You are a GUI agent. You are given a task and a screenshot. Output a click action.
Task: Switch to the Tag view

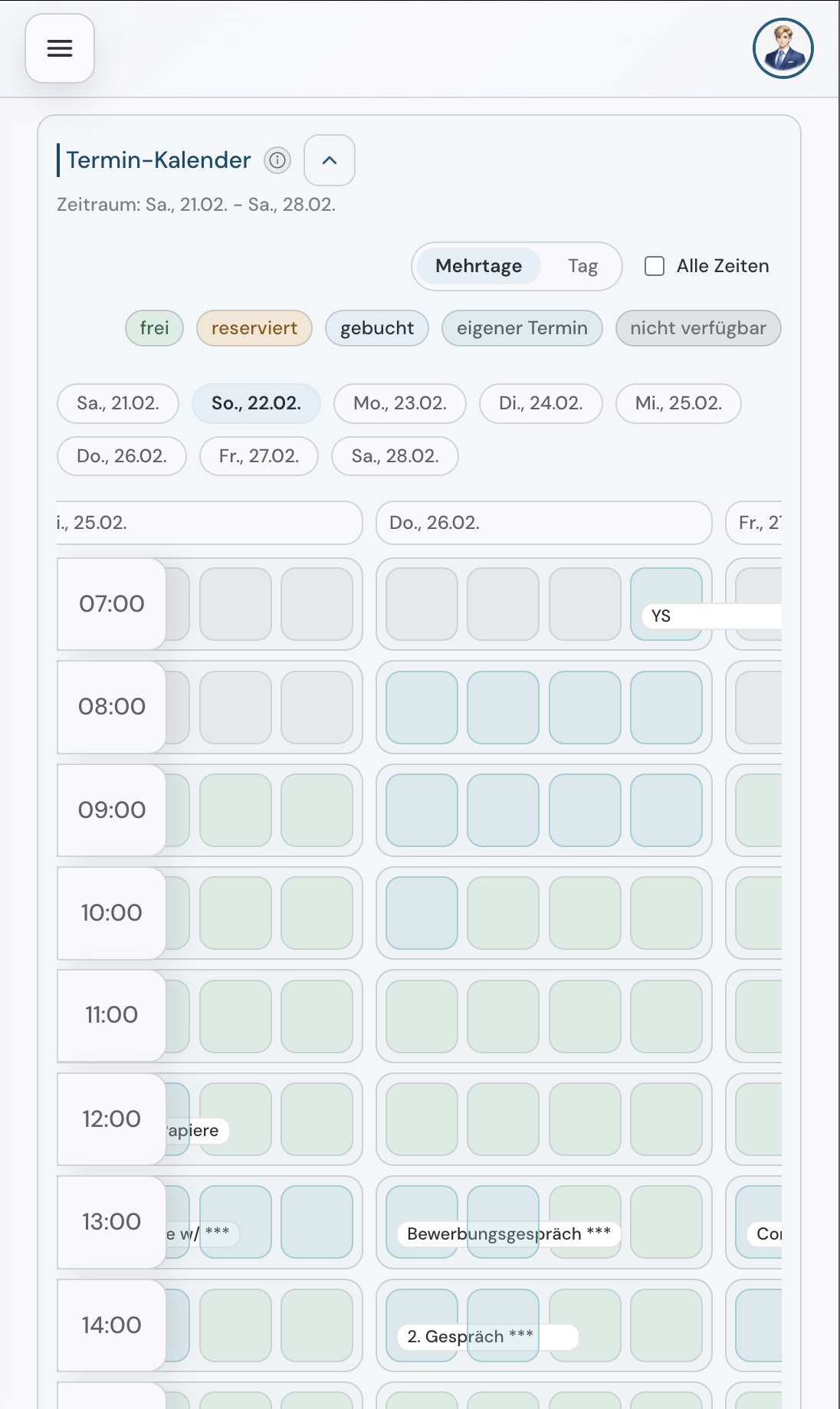tap(582, 266)
